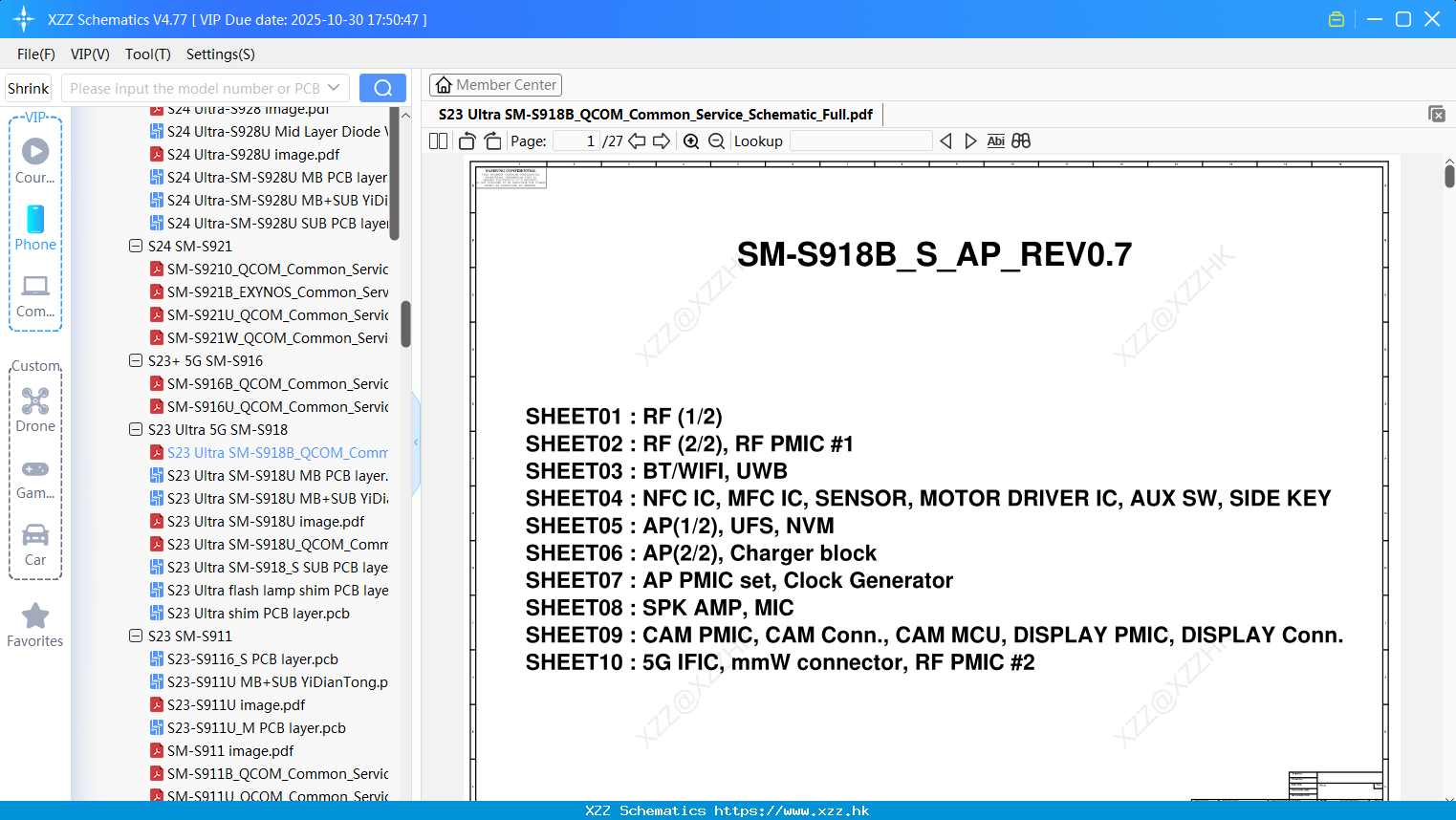
Task: Click the blue search button
Action: click(382, 88)
